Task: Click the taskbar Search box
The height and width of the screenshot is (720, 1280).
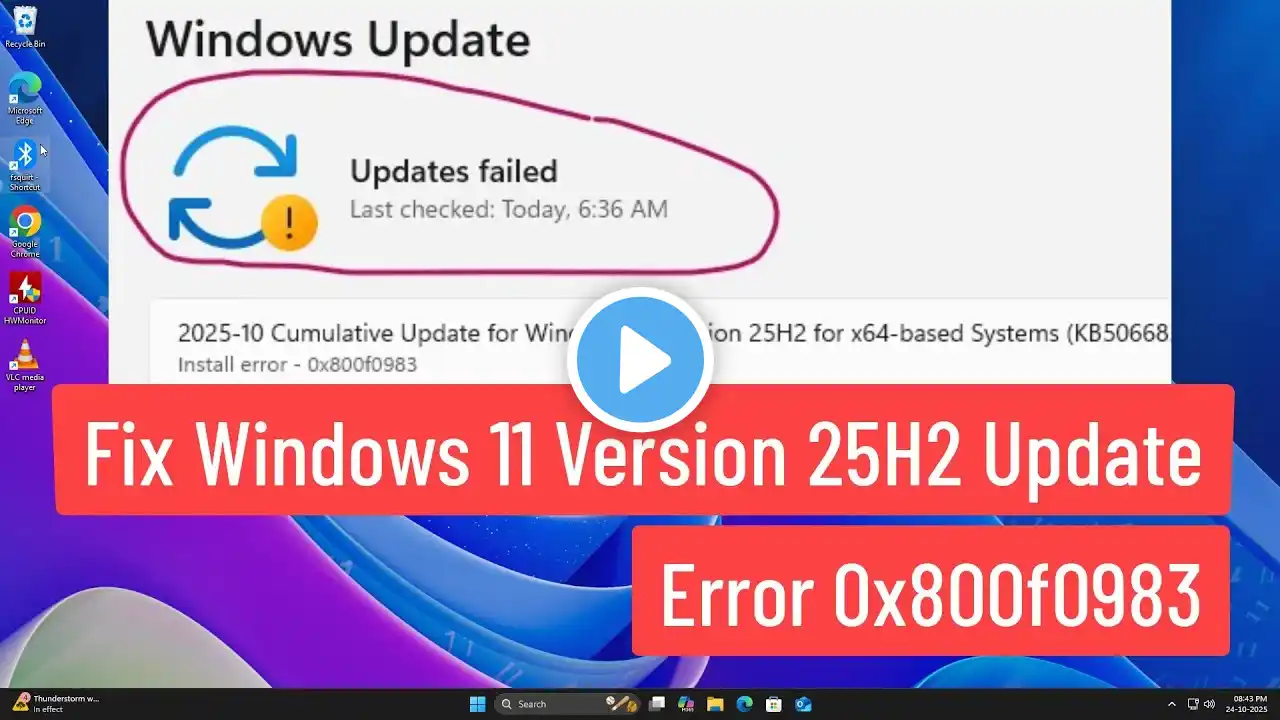Action: pos(567,704)
